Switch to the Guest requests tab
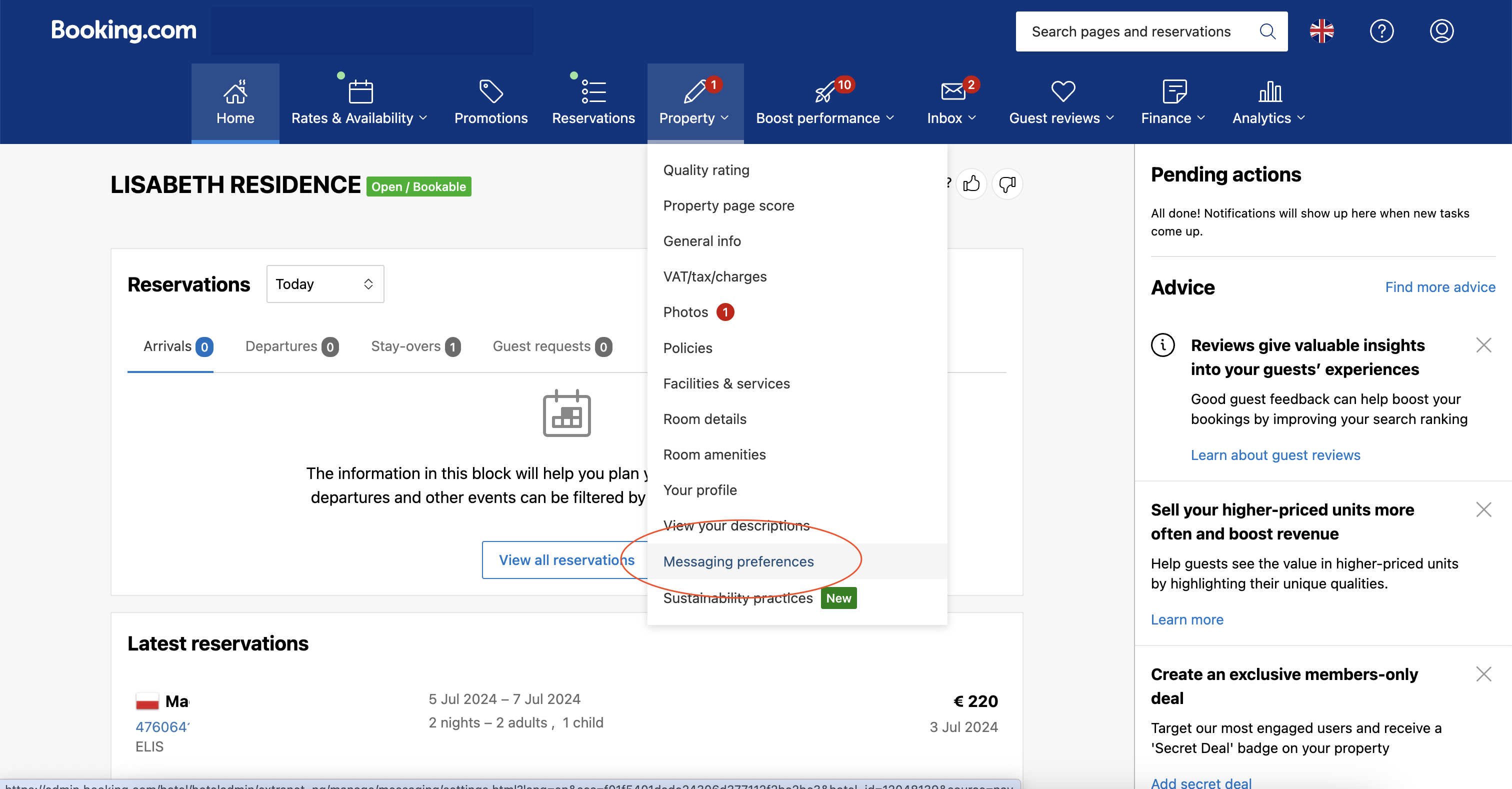 tap(552, 346)
